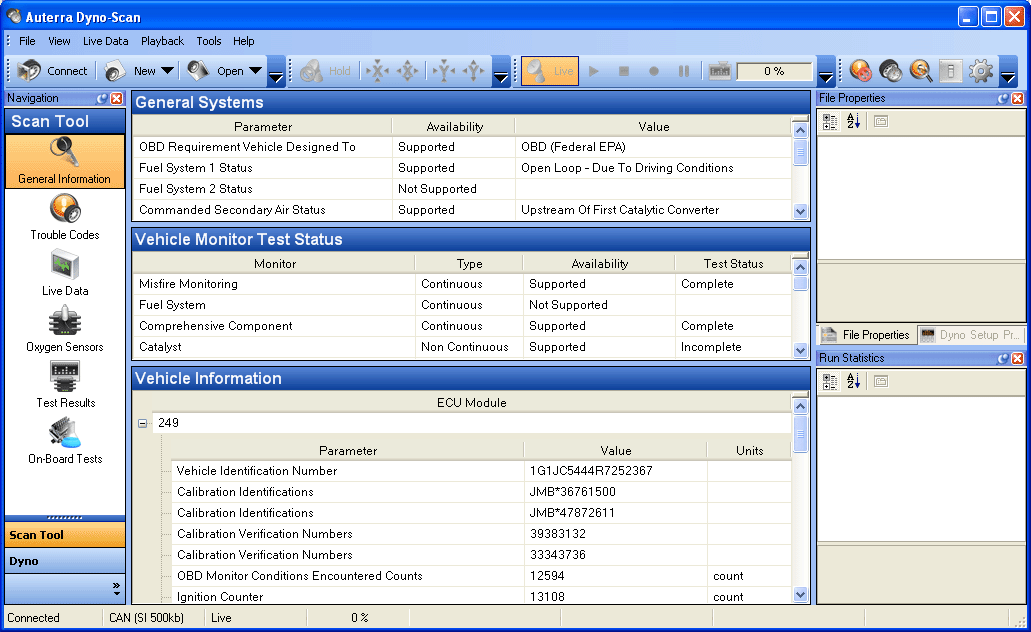Image resolution: width=1031 pixels, height=632 pixels.
Task: Expand the Open button dropdown arrow
Action: 255,71
